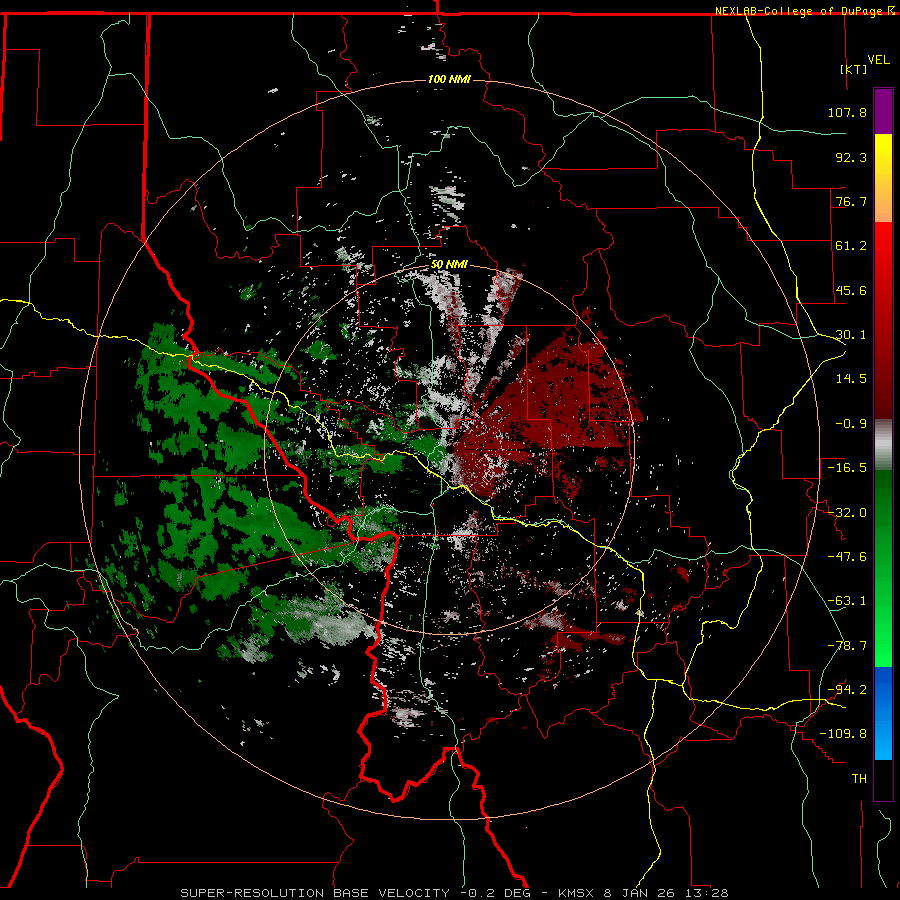The height and width of the screenshot is (900, 900).
Task: Select the -94.2 legend value
Action: tap(847, 690)
